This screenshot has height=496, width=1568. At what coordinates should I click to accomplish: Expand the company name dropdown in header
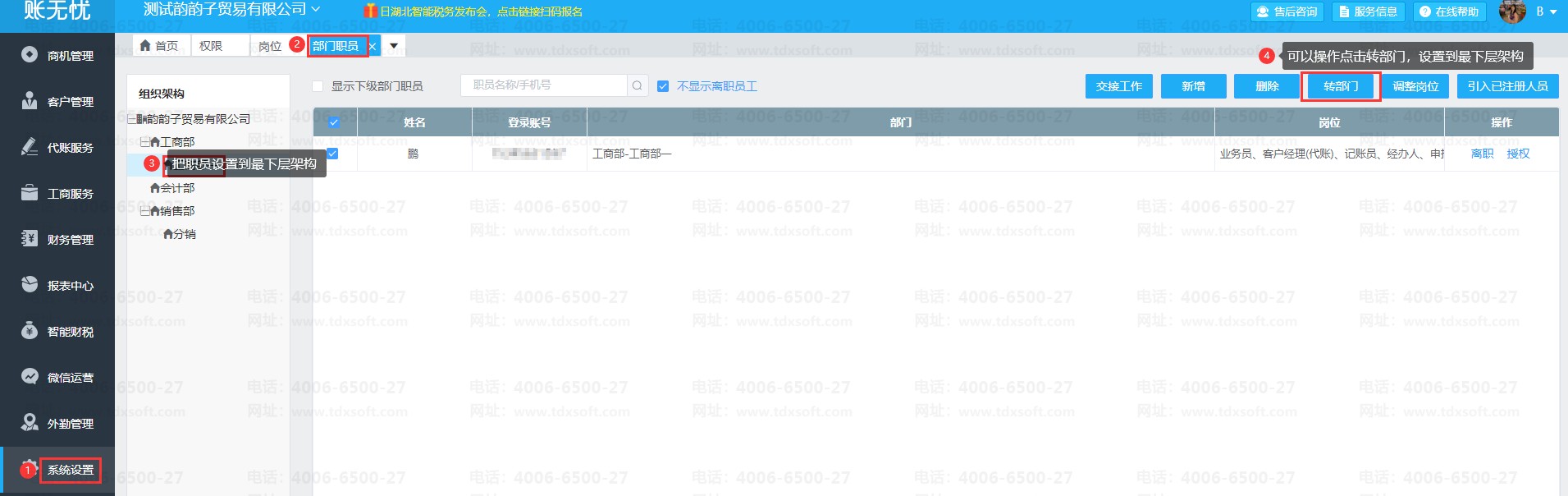tap(316, 10)
